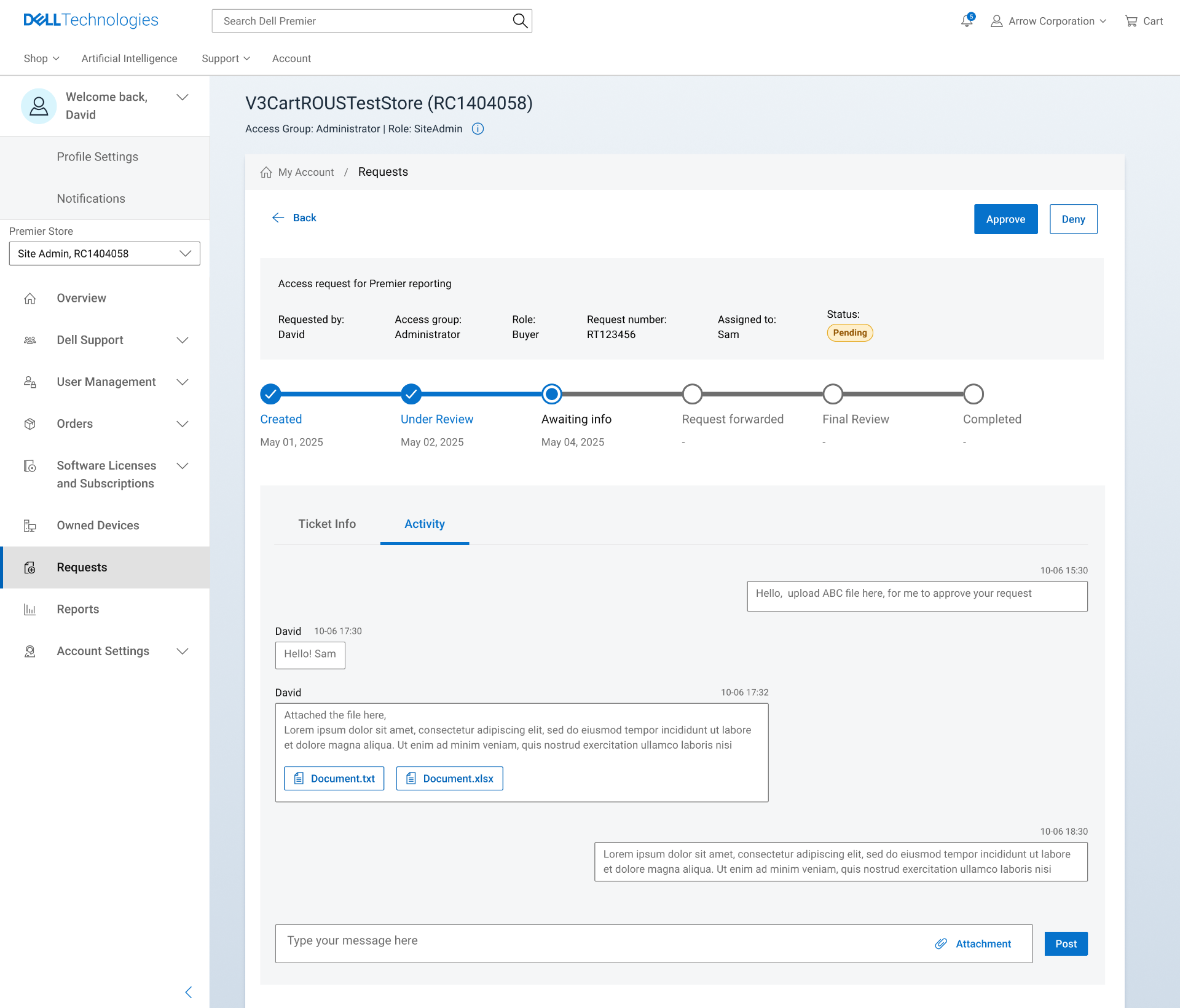Viewport: 1180px width, 1008px height.
Task: Click the Created step marker
Action: click(x=270, y=394)
